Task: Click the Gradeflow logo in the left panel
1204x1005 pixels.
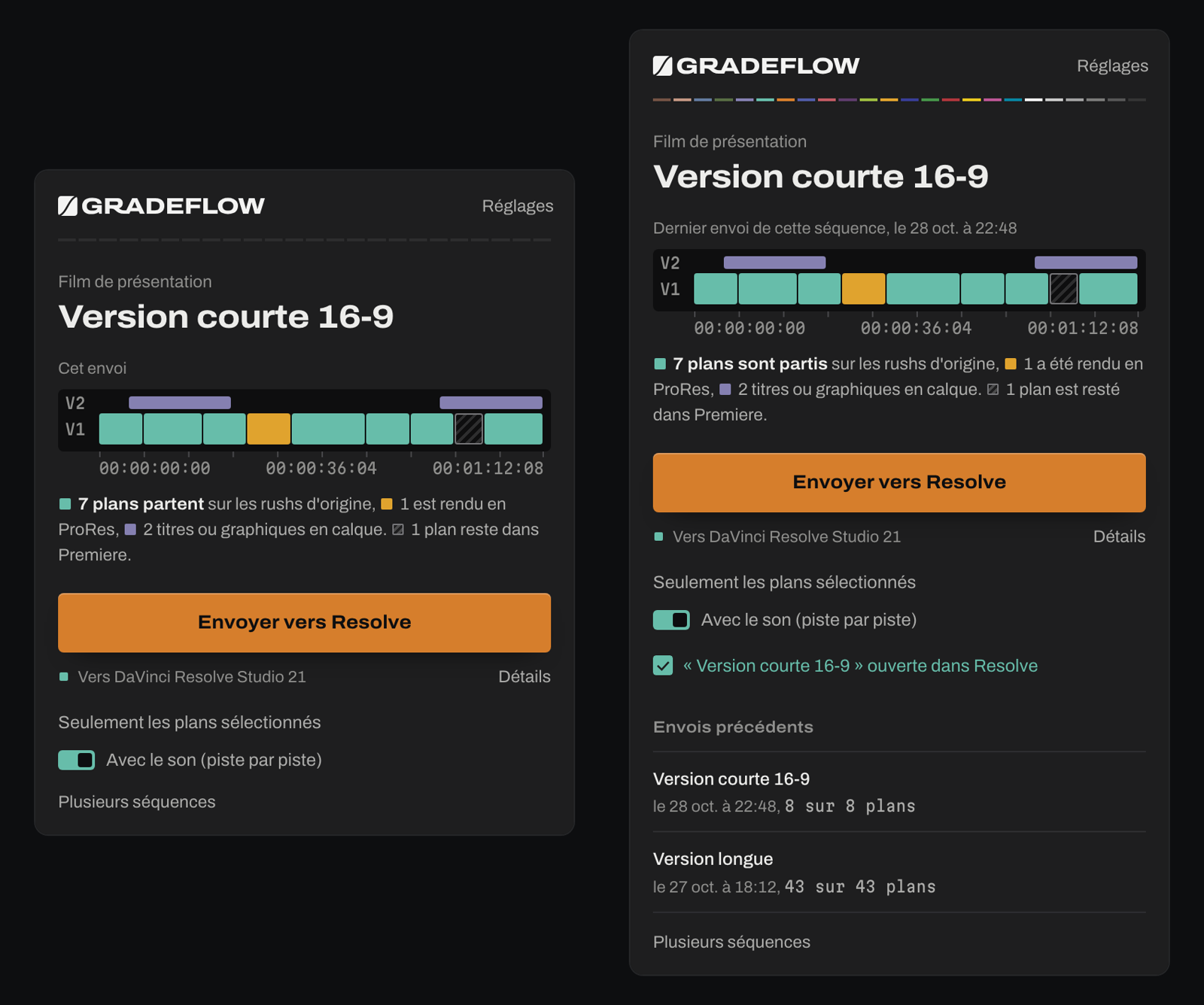Action: (x=161, y=206)
